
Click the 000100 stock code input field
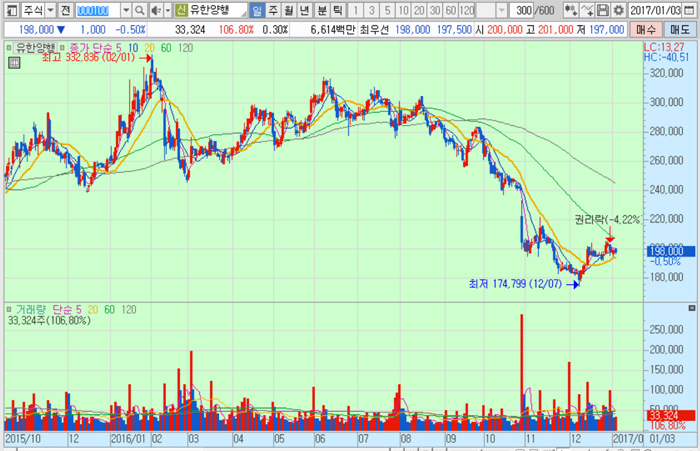click(x=97, y=10)
